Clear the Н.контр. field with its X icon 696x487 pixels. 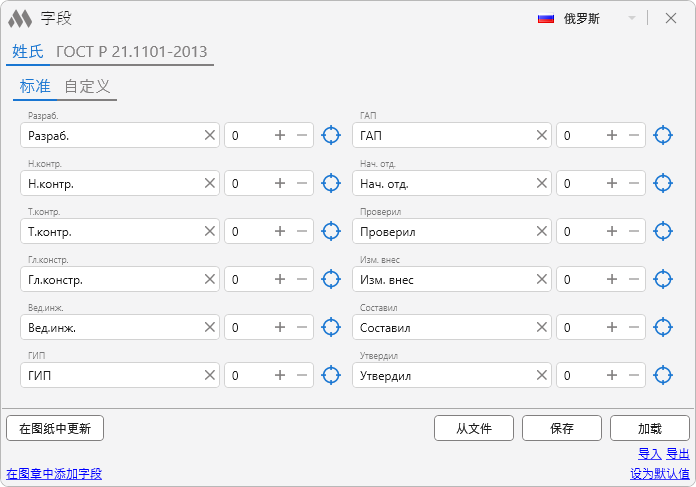point(210,183)
